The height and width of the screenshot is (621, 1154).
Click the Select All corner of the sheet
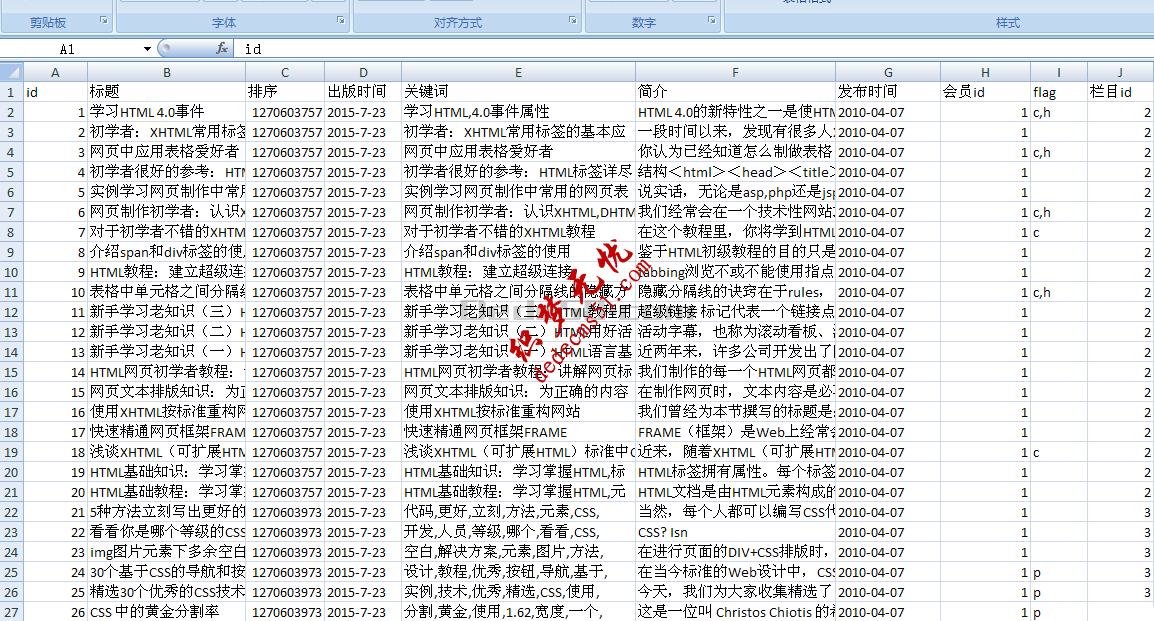coord(11,72)
